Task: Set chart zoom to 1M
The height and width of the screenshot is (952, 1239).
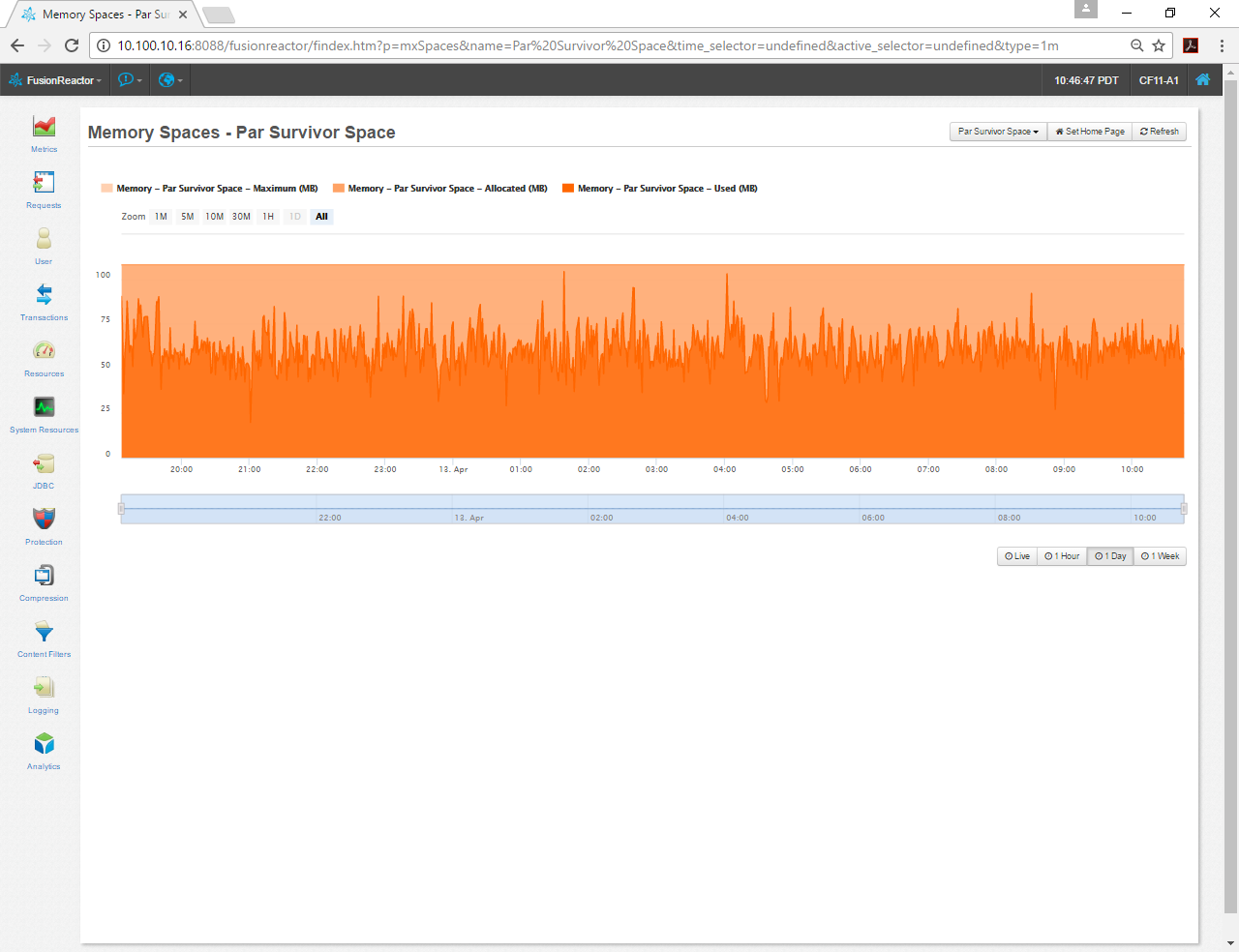Action: 161,217
